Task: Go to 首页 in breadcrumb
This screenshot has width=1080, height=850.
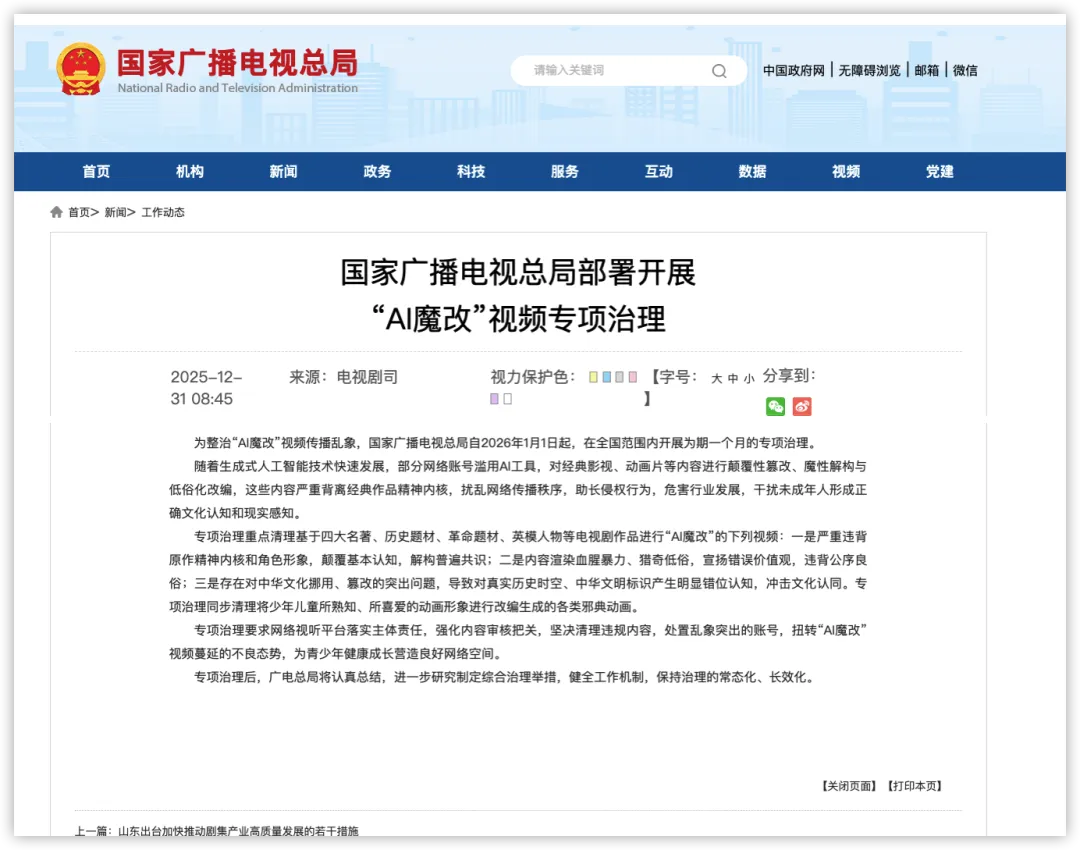Action: click(79, 212)
